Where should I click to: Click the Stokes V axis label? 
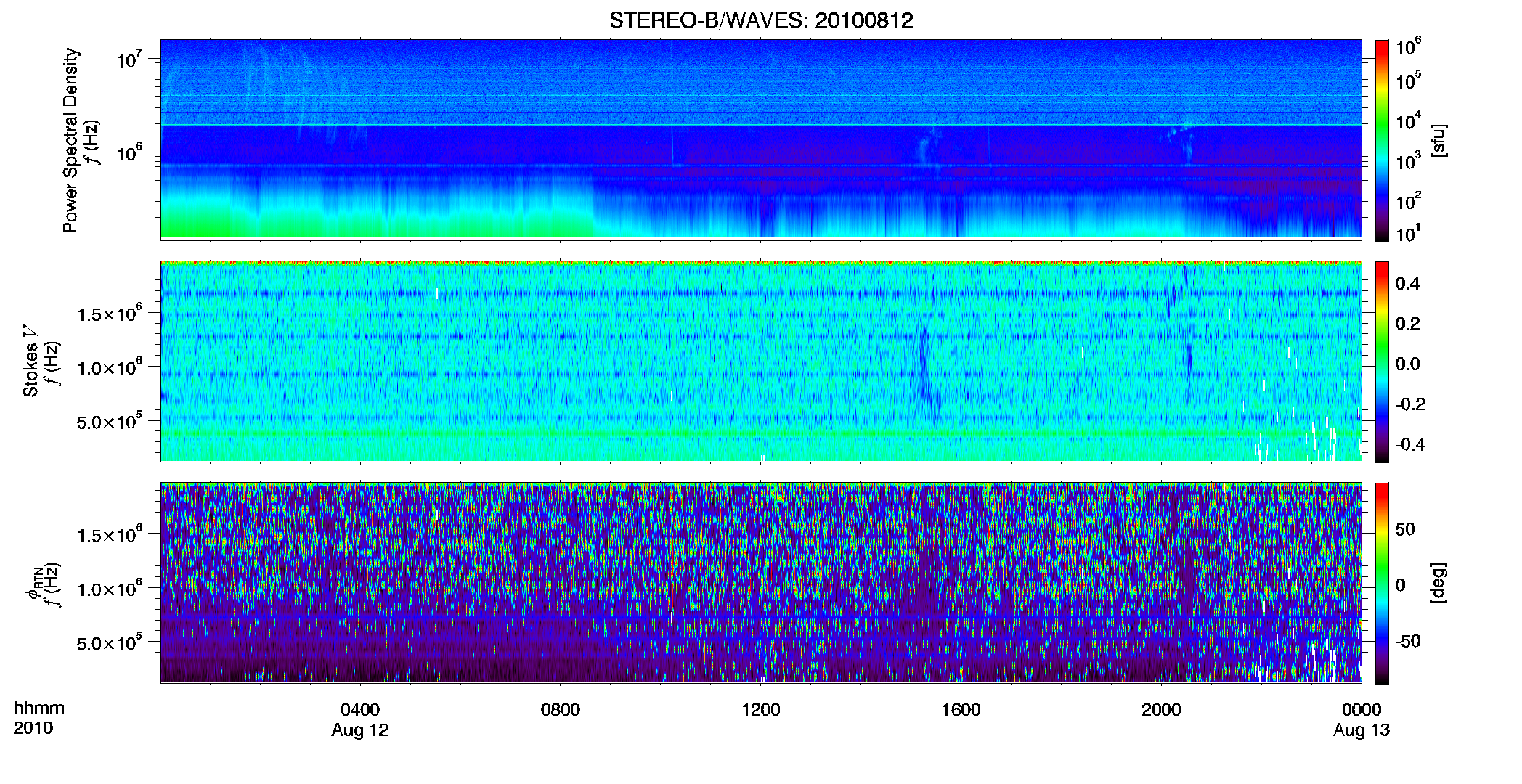30,361
